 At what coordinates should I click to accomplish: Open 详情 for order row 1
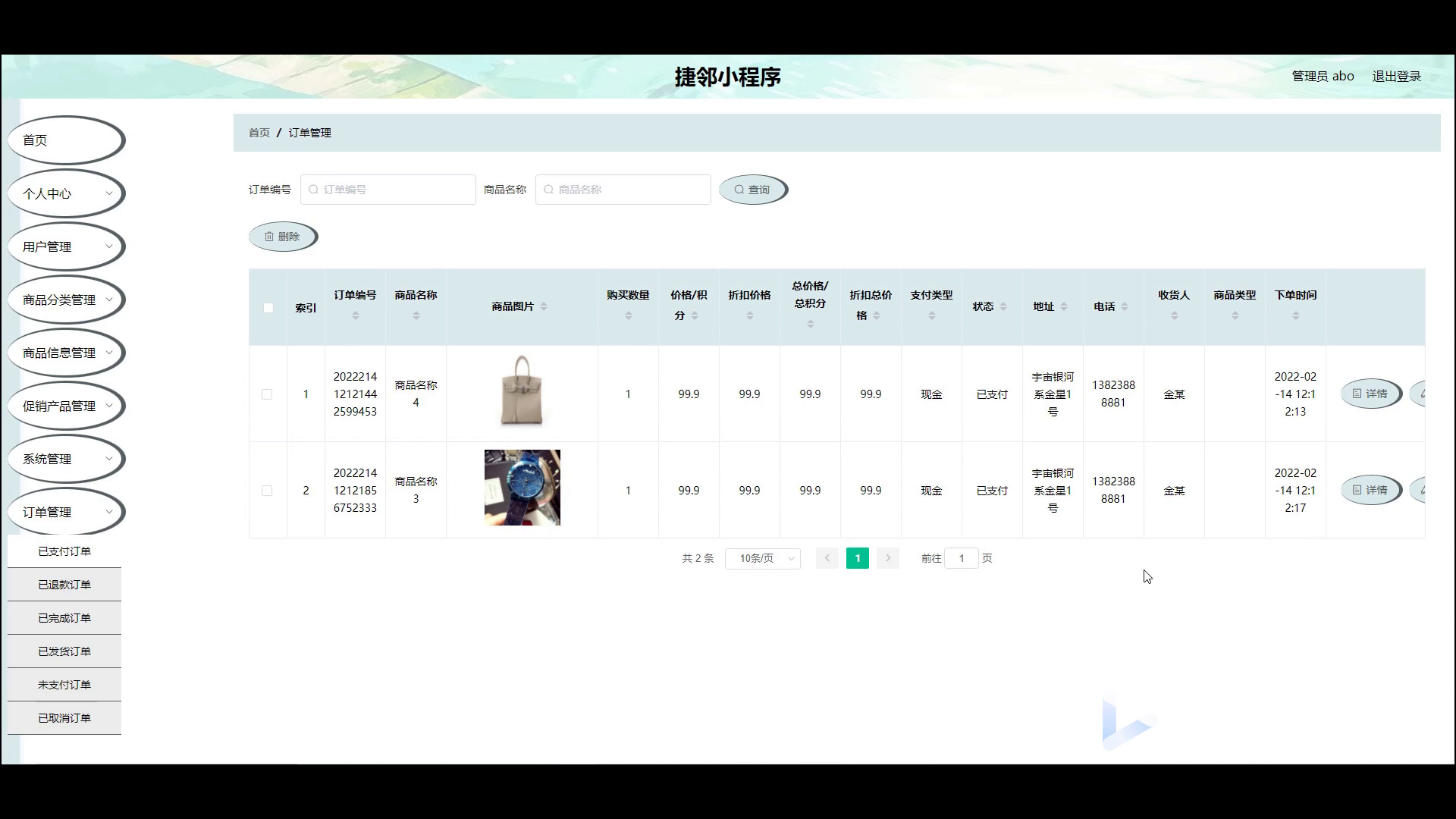[x=1371, y=394]
